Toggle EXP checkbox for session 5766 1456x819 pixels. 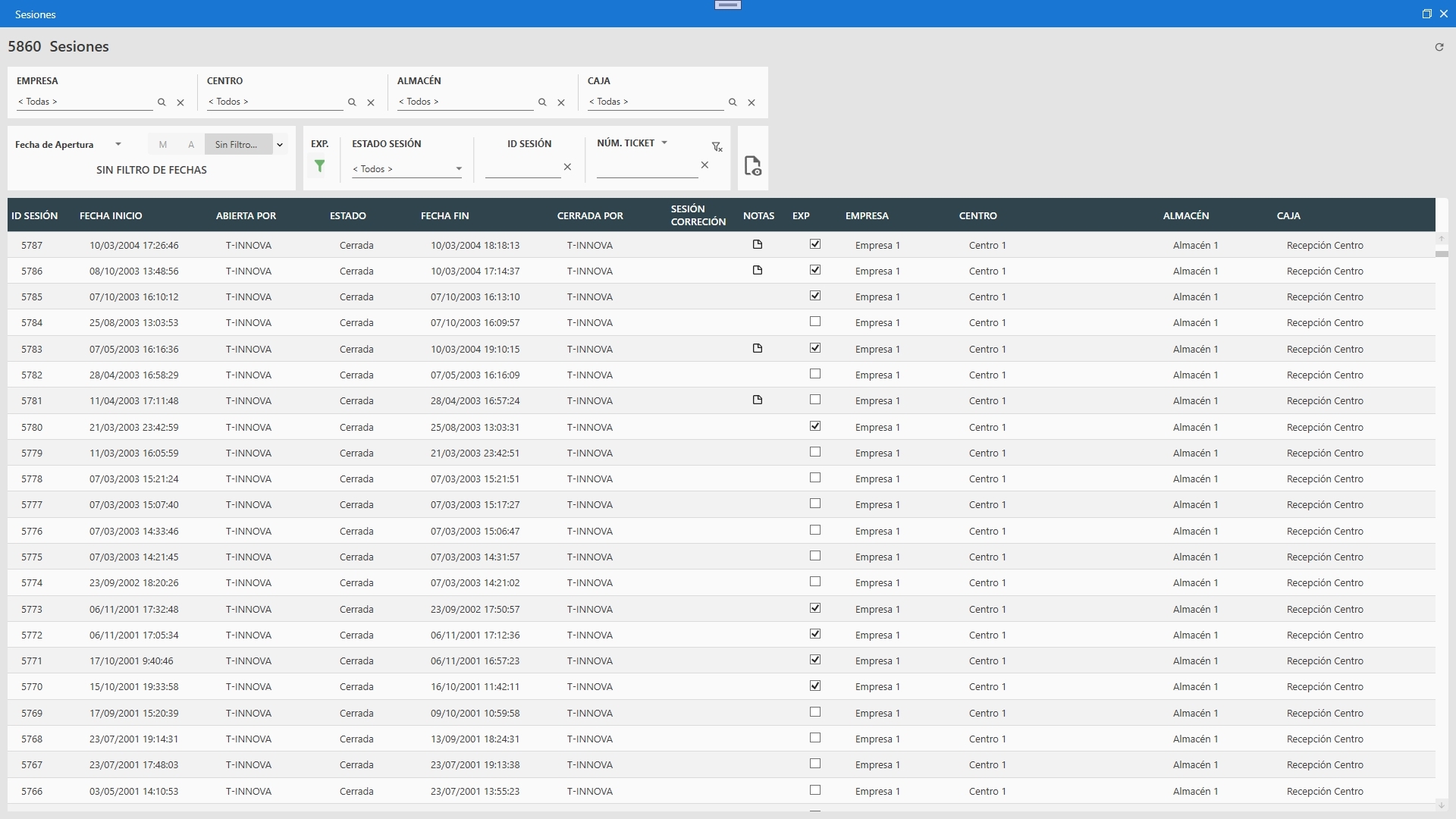point(815,790)
